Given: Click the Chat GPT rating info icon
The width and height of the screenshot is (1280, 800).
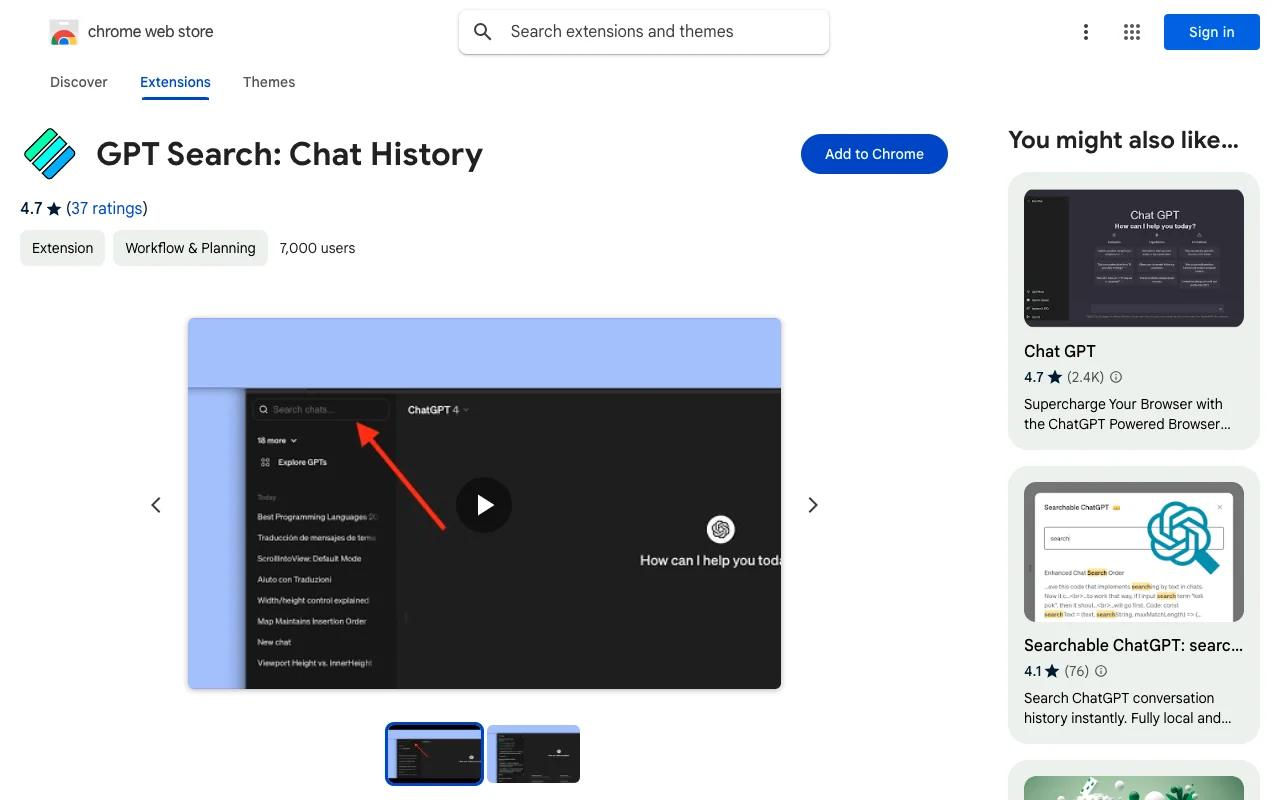Looking at the screenshot, I should tap(1116, 378).
